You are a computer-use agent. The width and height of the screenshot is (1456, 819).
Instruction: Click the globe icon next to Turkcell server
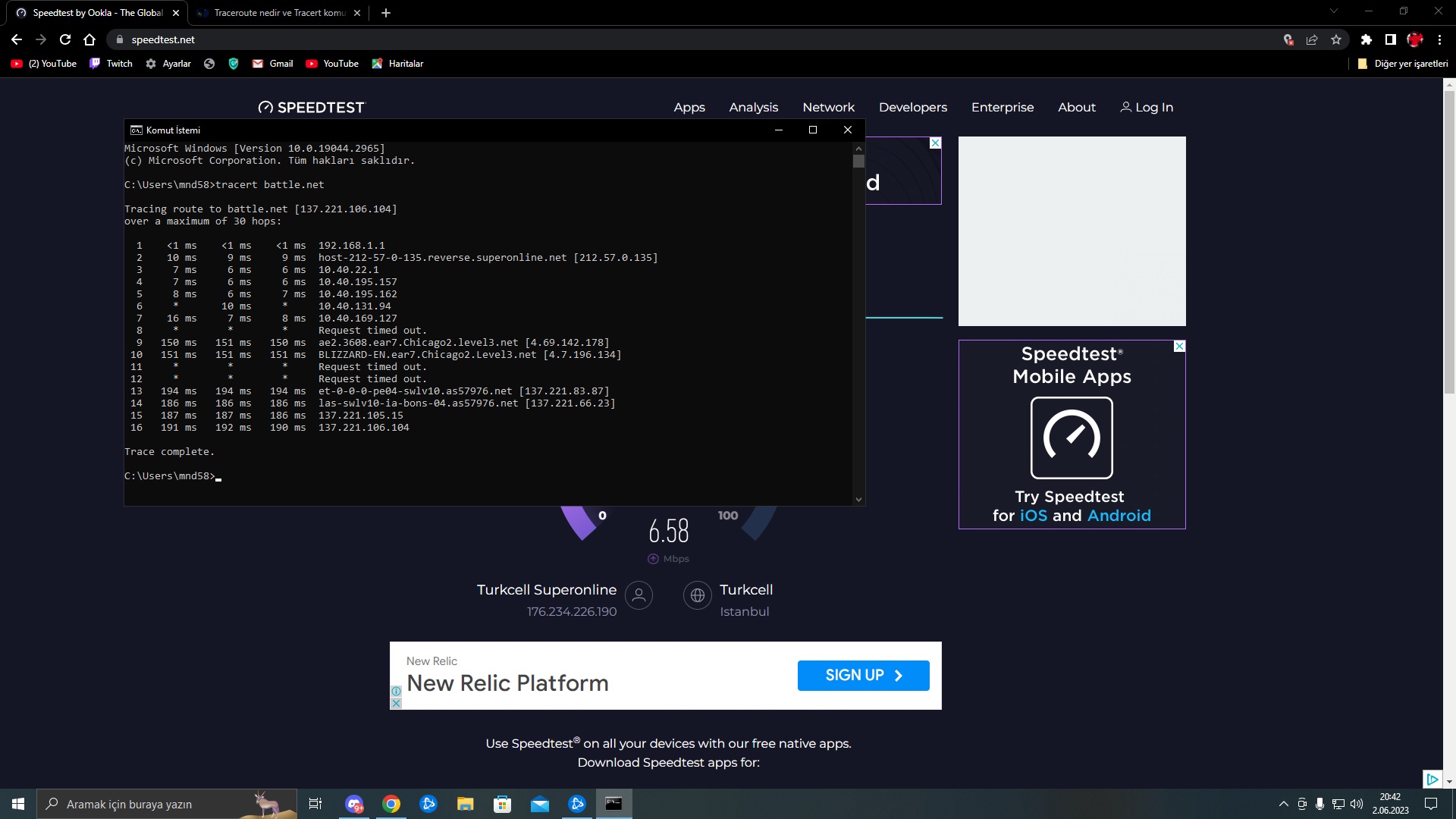[697, 595]
